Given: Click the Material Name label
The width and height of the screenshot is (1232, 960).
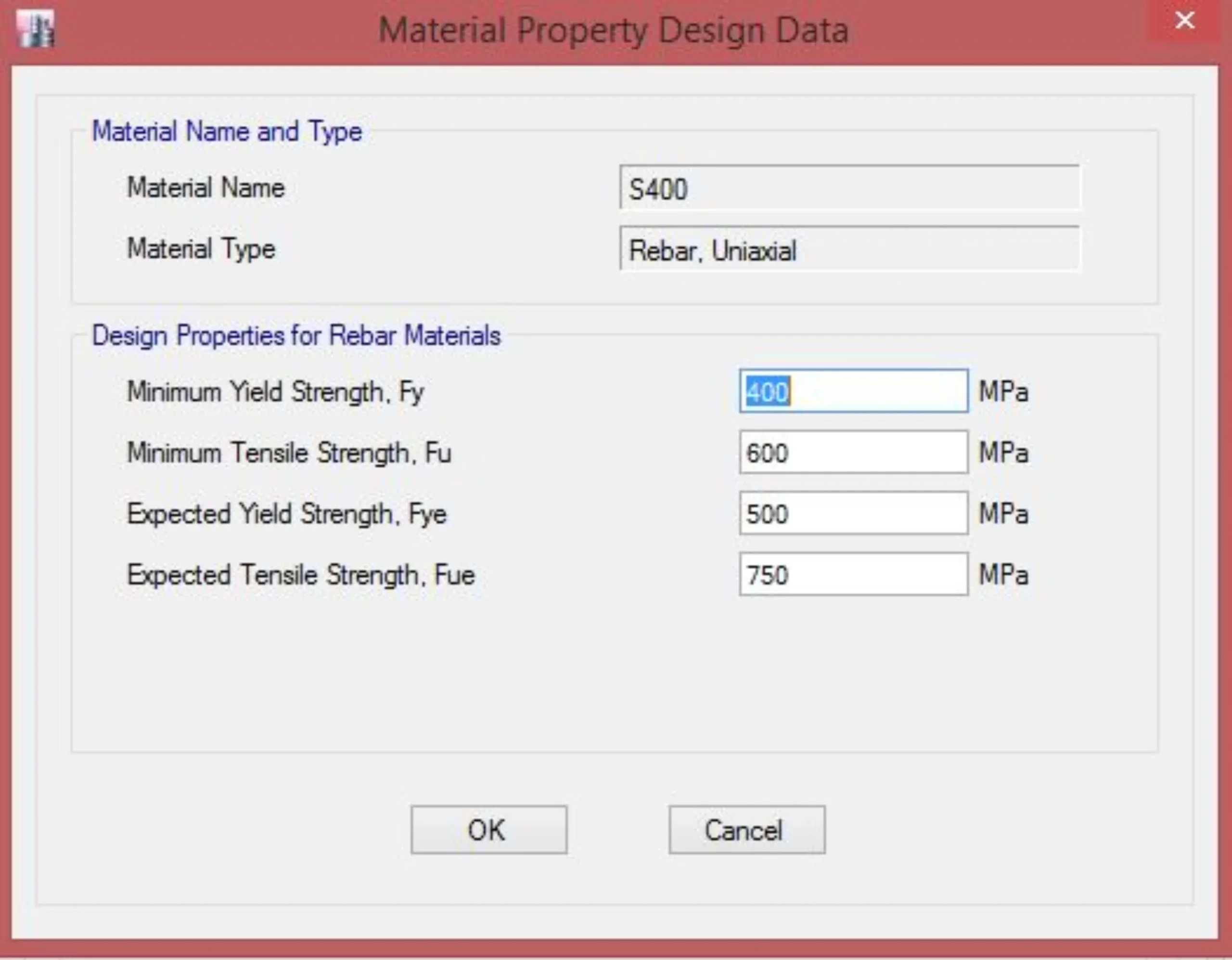Looking at the screenshot, I should click(206, 187).
